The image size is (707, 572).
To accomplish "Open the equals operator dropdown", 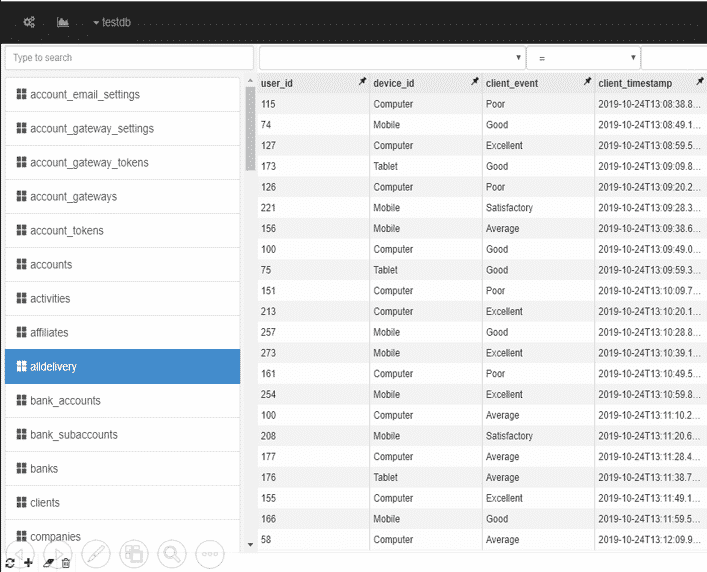I will point(583,58).
